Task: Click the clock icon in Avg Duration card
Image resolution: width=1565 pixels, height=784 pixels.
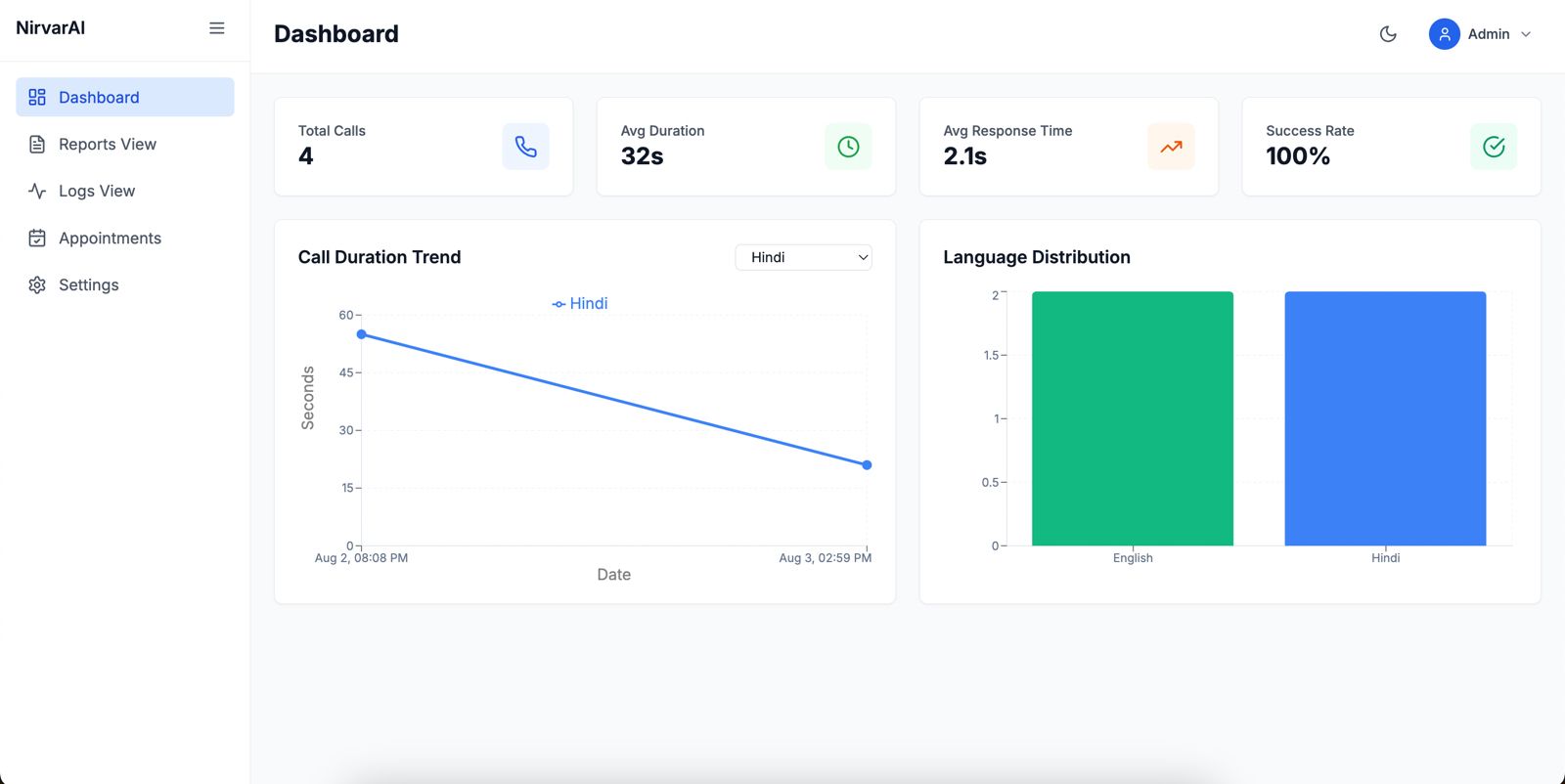Action: (848, 147)
